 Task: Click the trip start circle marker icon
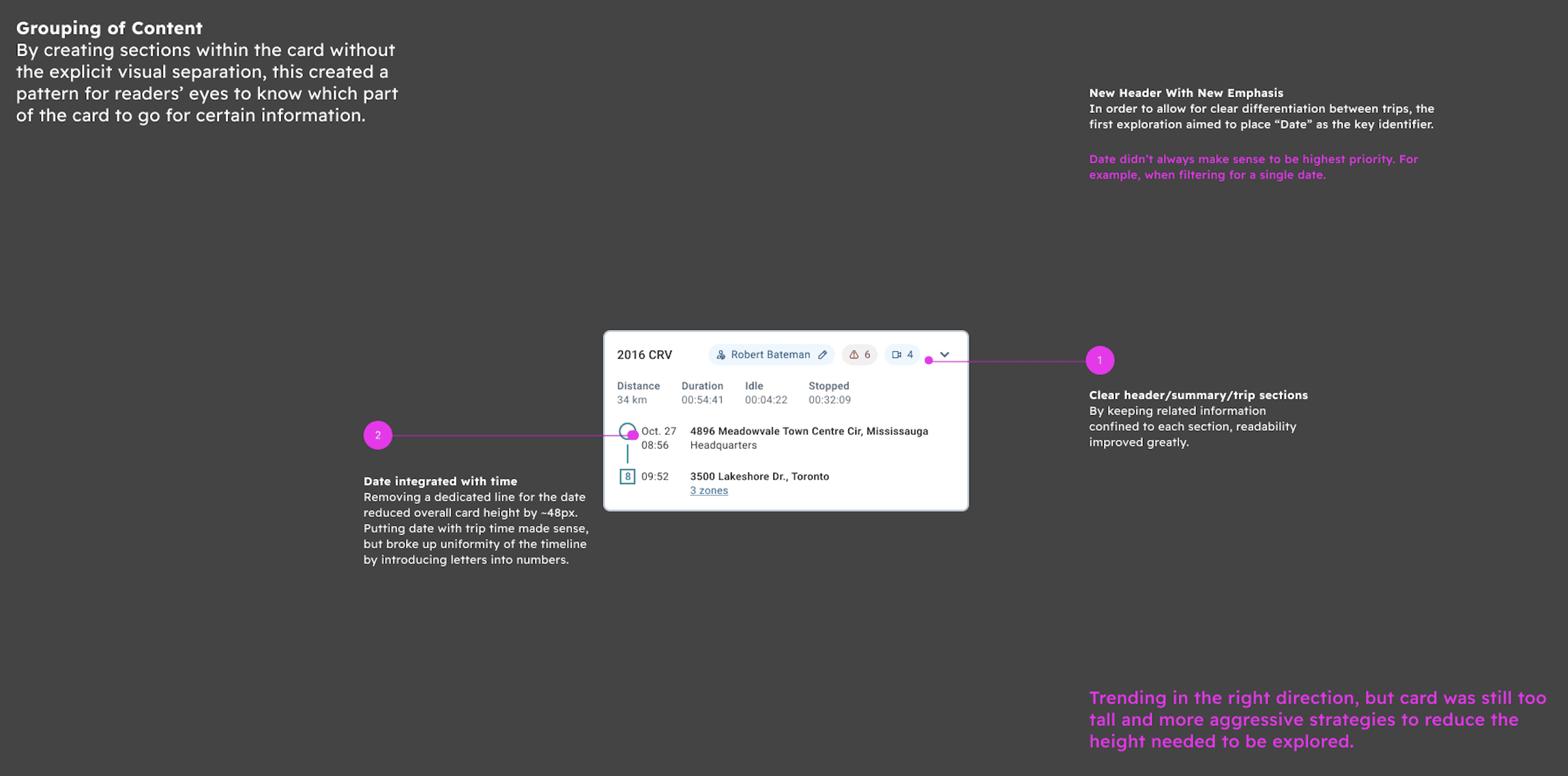(x=626, y=430)
